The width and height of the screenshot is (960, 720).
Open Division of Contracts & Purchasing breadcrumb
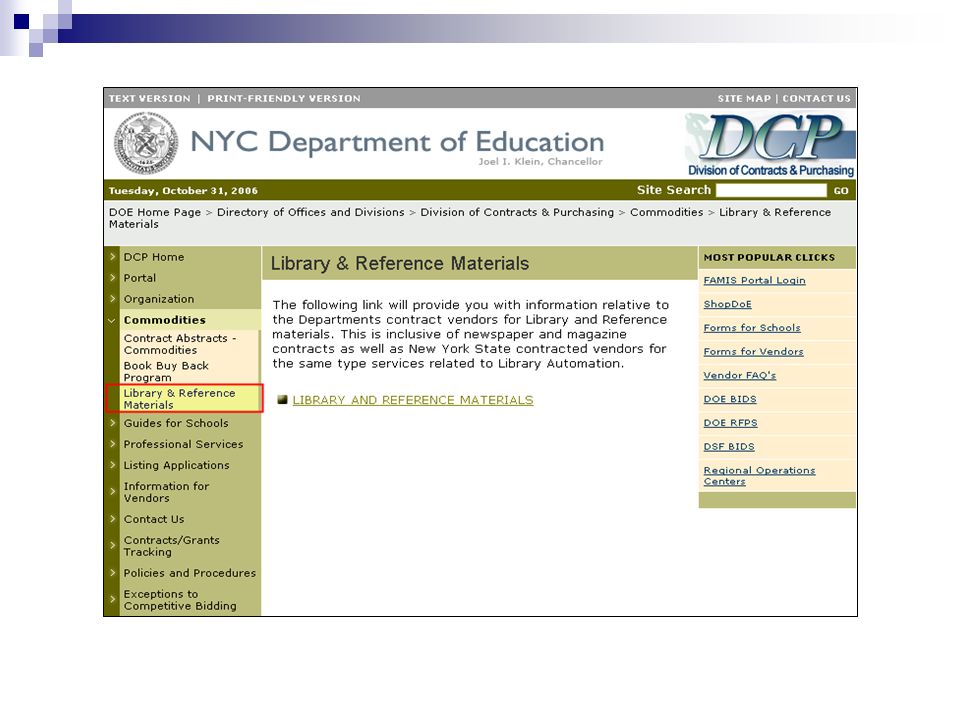[x=517, y=212]
